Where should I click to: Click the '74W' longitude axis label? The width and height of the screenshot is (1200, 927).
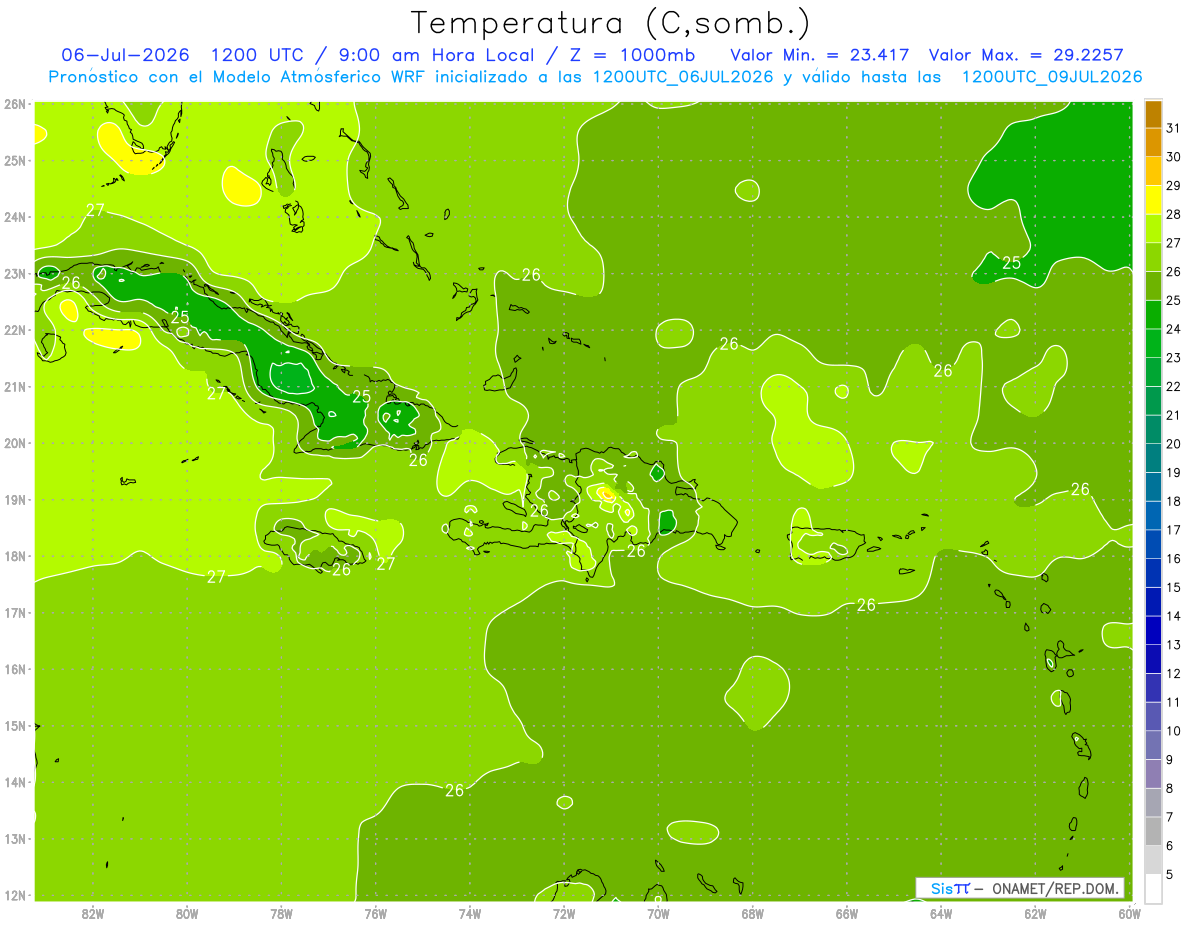pos(470,913)
